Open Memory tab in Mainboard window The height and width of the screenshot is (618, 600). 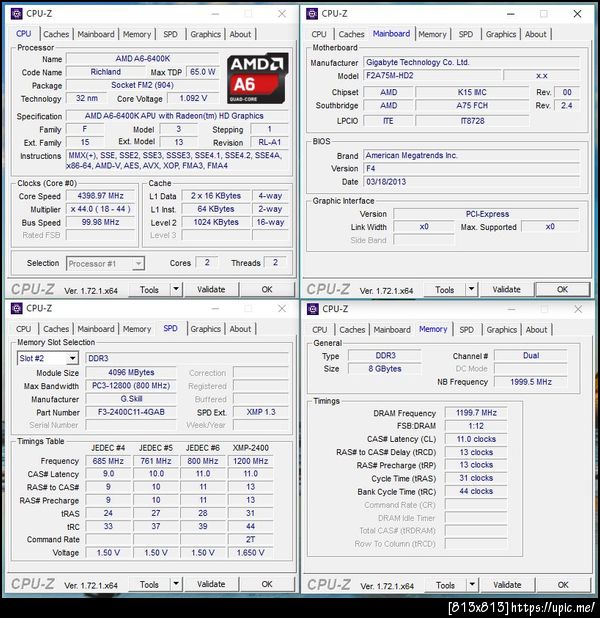(432, 34)
